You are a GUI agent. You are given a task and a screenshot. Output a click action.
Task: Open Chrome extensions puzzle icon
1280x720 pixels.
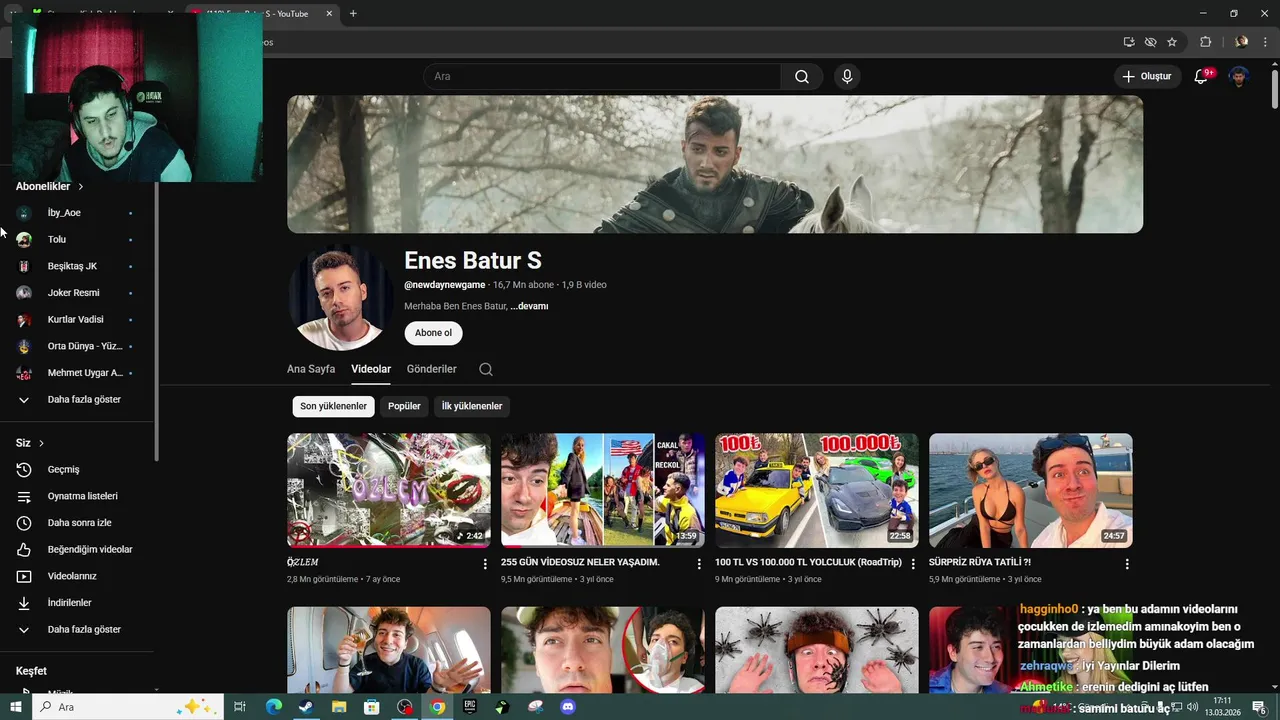[x=1205, y=42]
